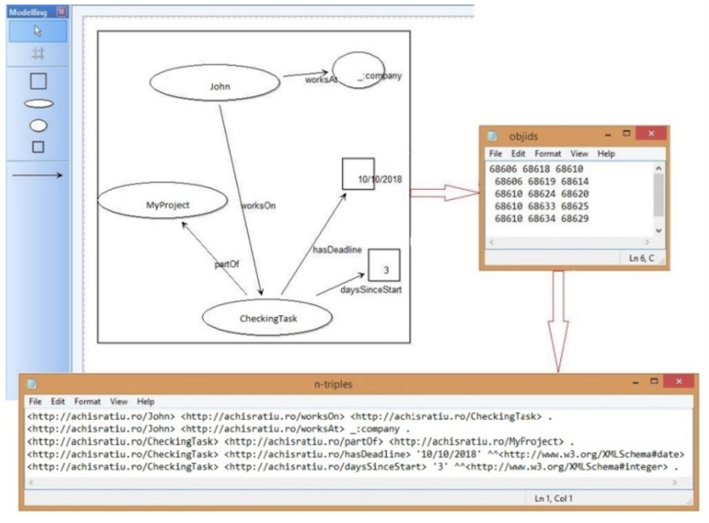Close the Modelling toolbox panel
The height and width of the screenshot is (523, 709).
tap(62, 11)
